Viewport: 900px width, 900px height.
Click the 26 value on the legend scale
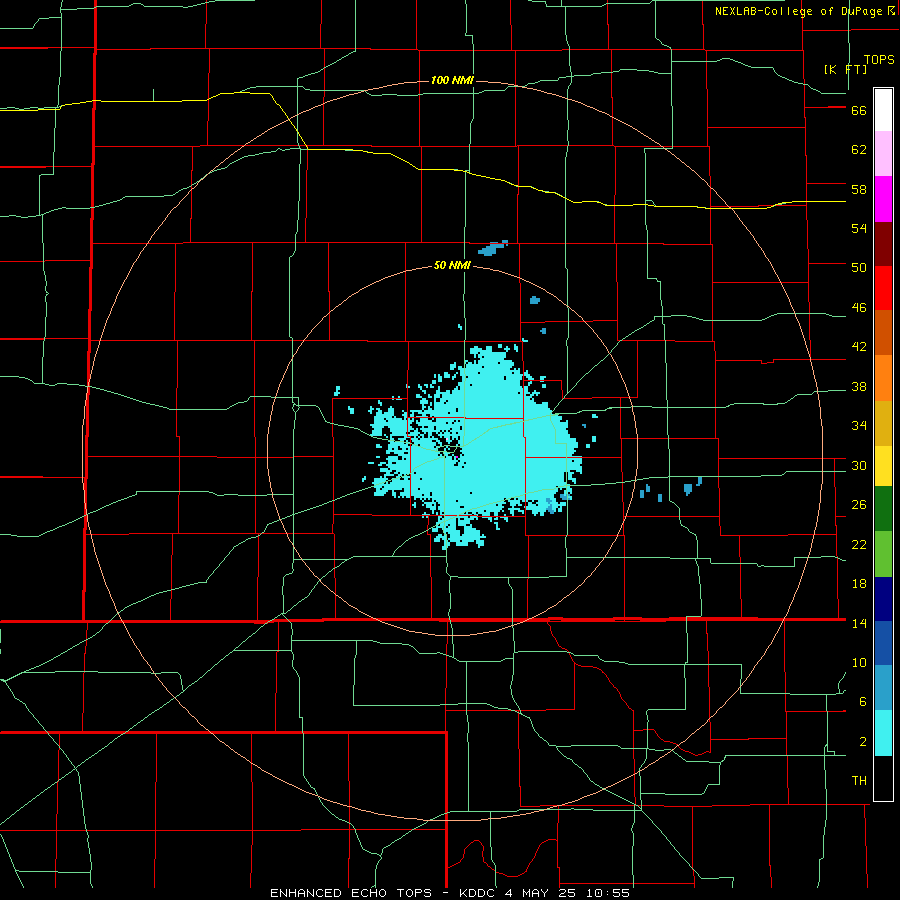pos(859,505)
